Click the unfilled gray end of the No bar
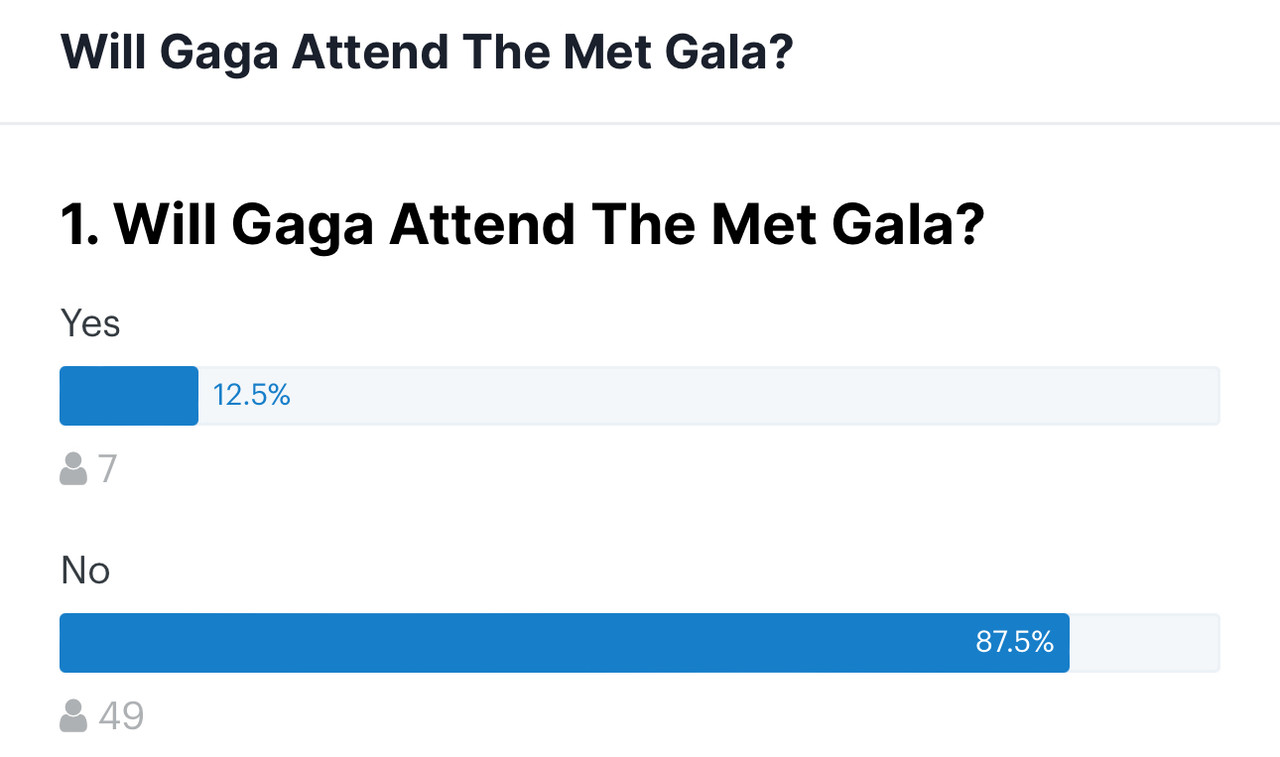 coord(1144,643)
